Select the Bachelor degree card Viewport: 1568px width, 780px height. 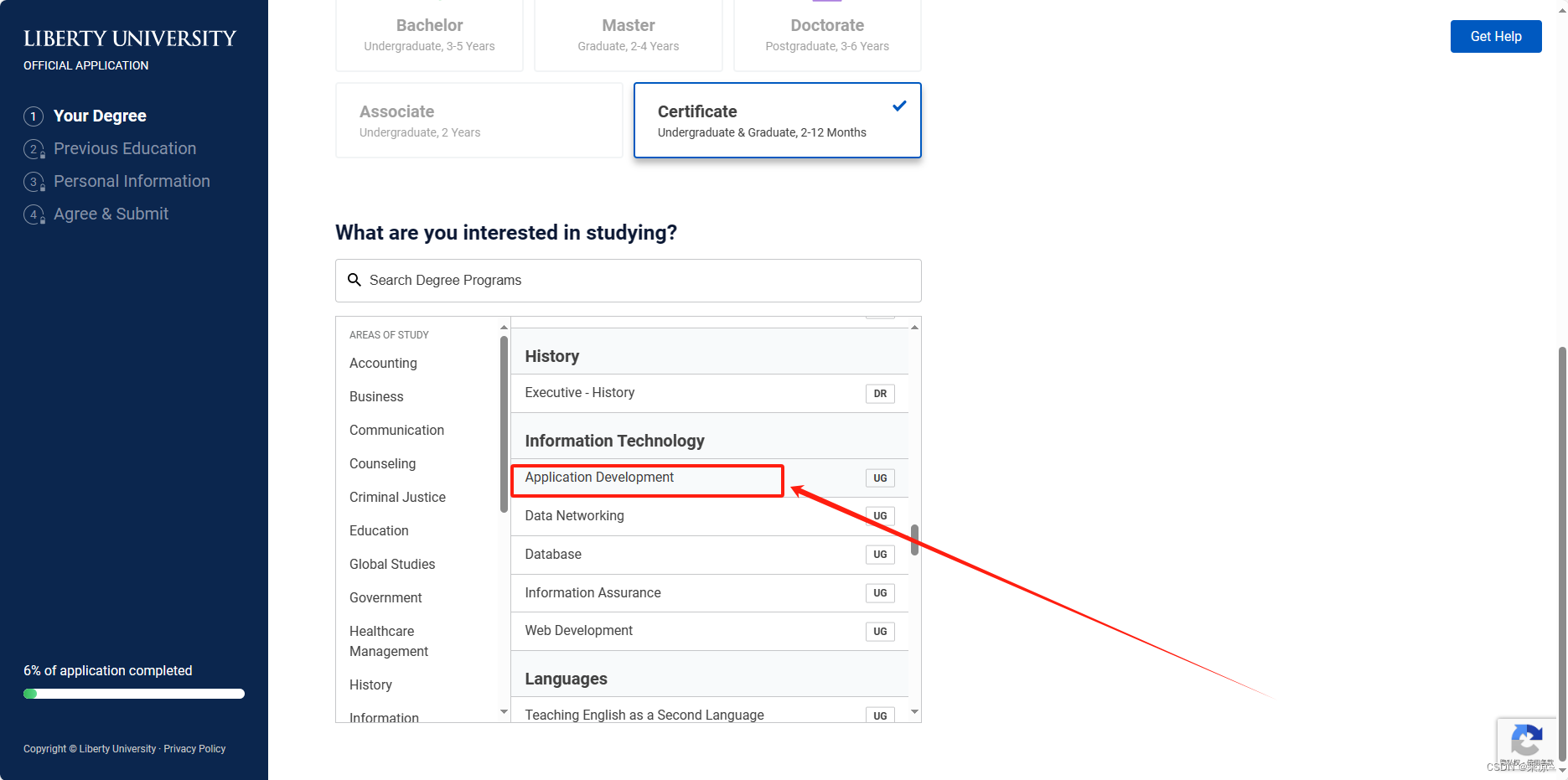(429, 35)
